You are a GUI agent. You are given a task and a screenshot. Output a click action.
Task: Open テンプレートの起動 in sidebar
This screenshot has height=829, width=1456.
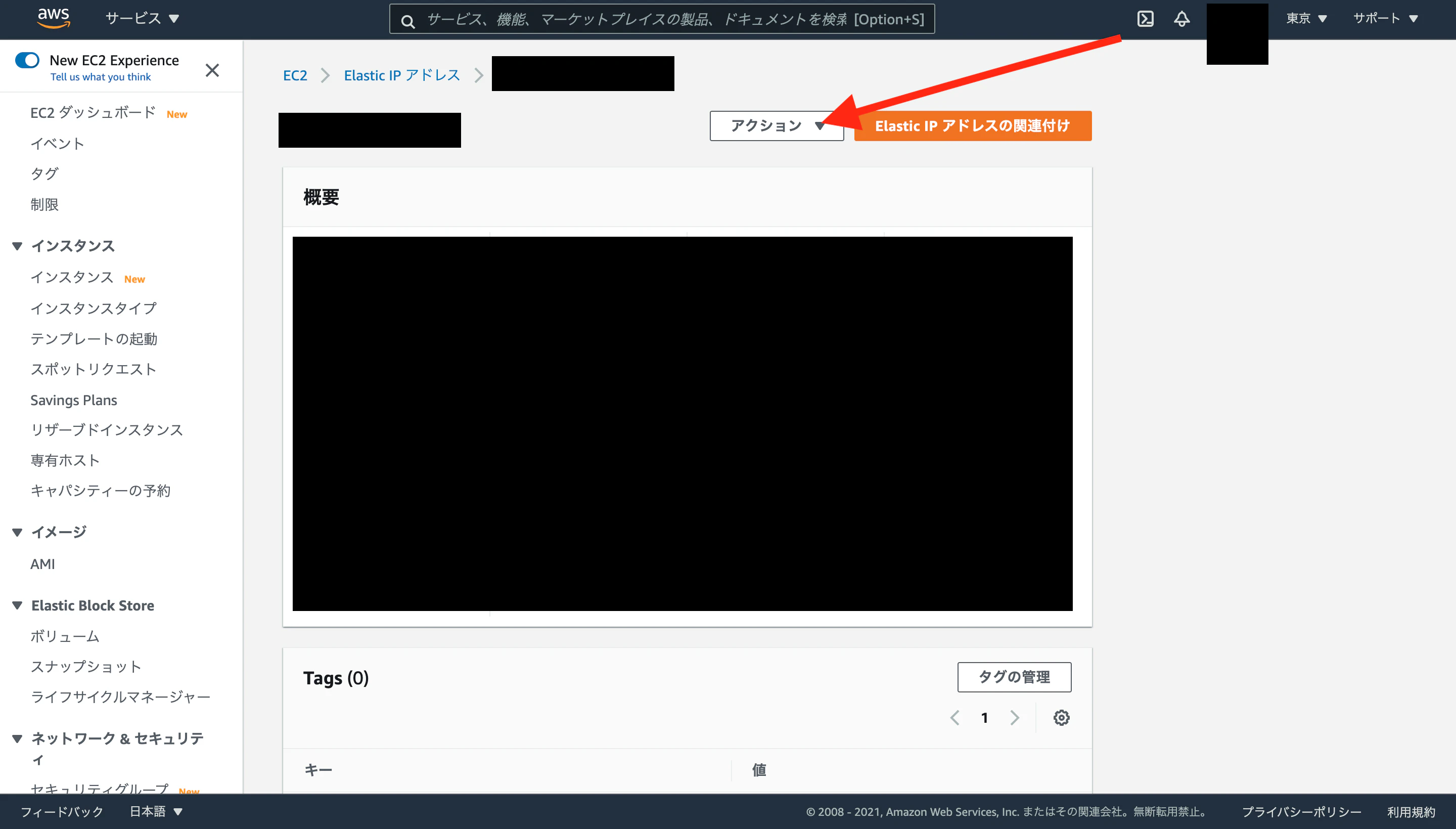click(x=94, y=339)
